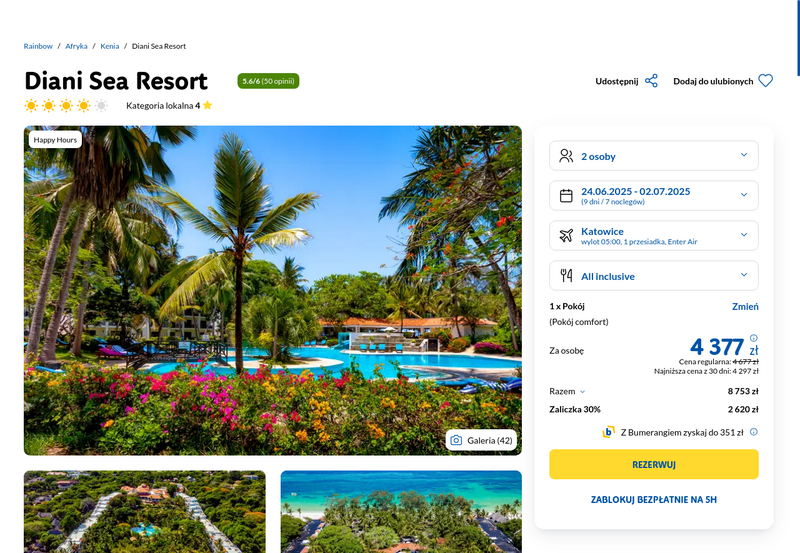Click the airplane icon in Katowice field
Image resolution: width=800 pixels, height=553 pixels.
[x=566, y=236]
